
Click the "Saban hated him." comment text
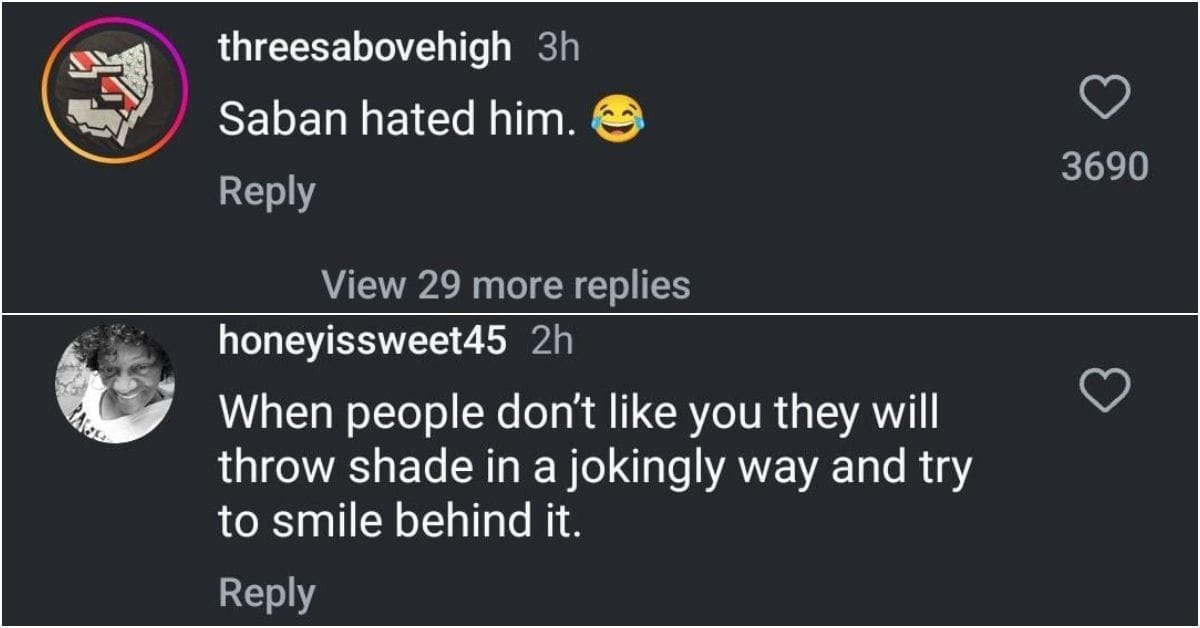[397, 120]
